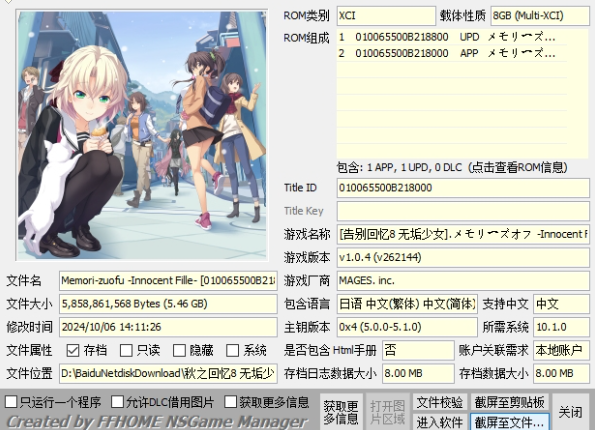This screenshot has height=430, width=595.
Task: Click the 文件名 filename field
Action: click(168, 280)
